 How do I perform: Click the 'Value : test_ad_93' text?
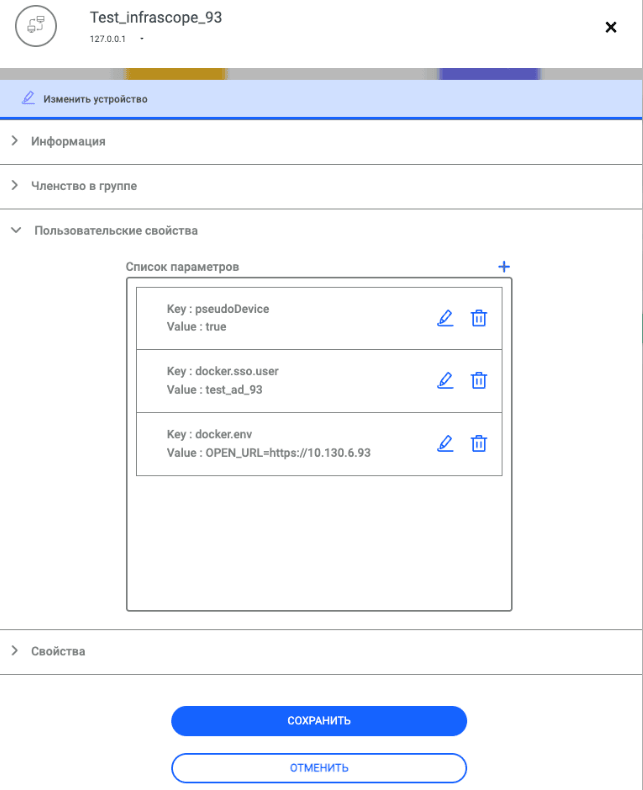(214, 389)
